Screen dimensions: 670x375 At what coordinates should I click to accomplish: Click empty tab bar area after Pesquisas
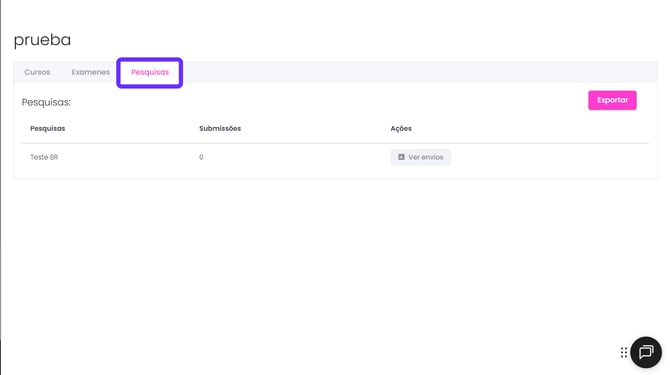pos(419,72)
